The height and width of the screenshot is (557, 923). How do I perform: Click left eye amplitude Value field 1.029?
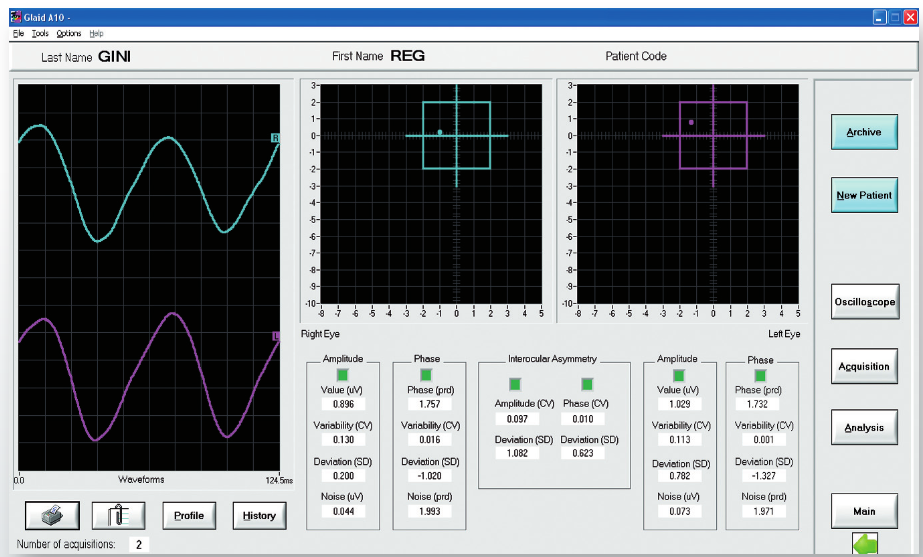tap(679, 405)
